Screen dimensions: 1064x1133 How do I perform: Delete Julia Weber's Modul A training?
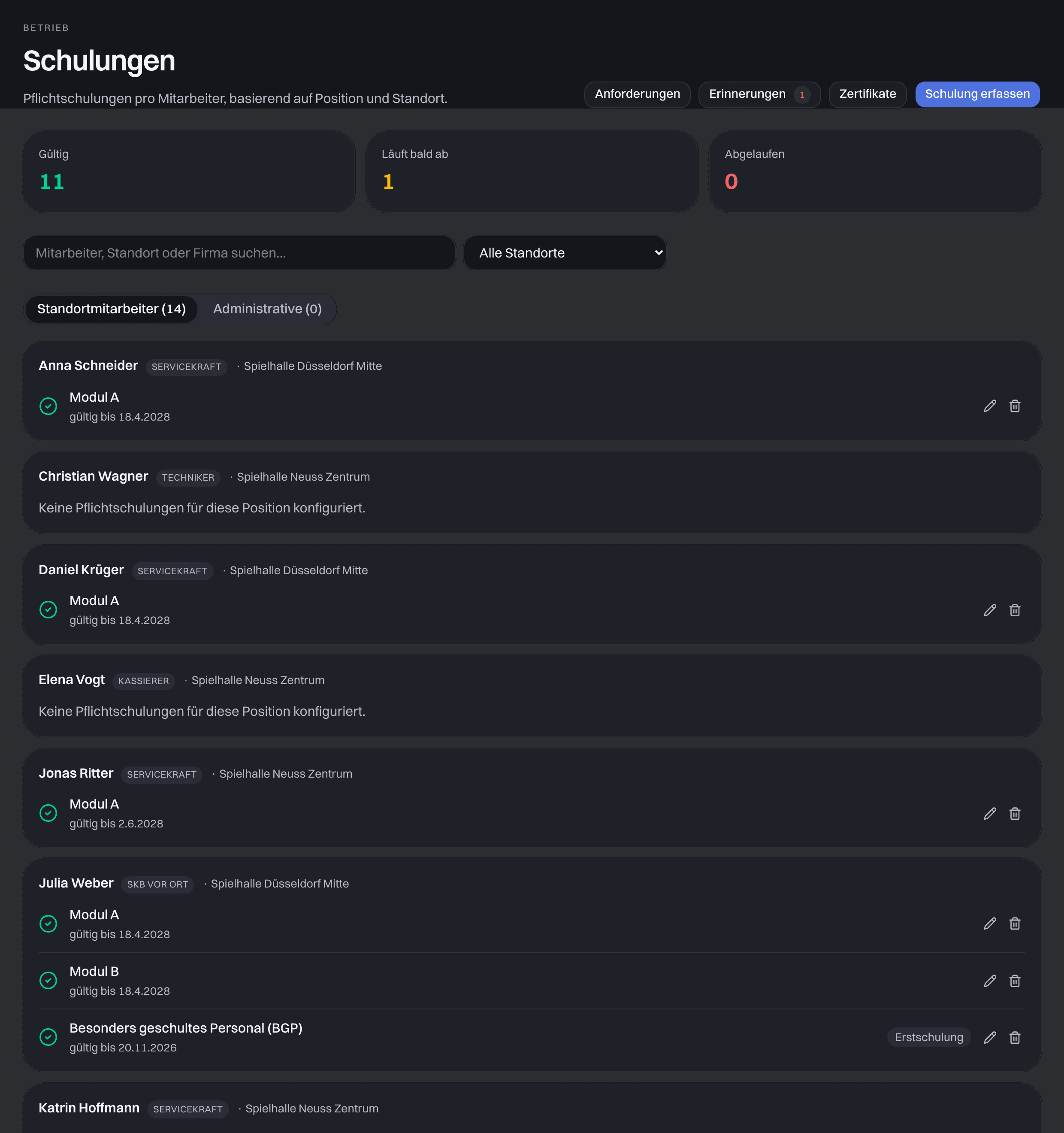pyautogui.click(x=1014, y=923)
